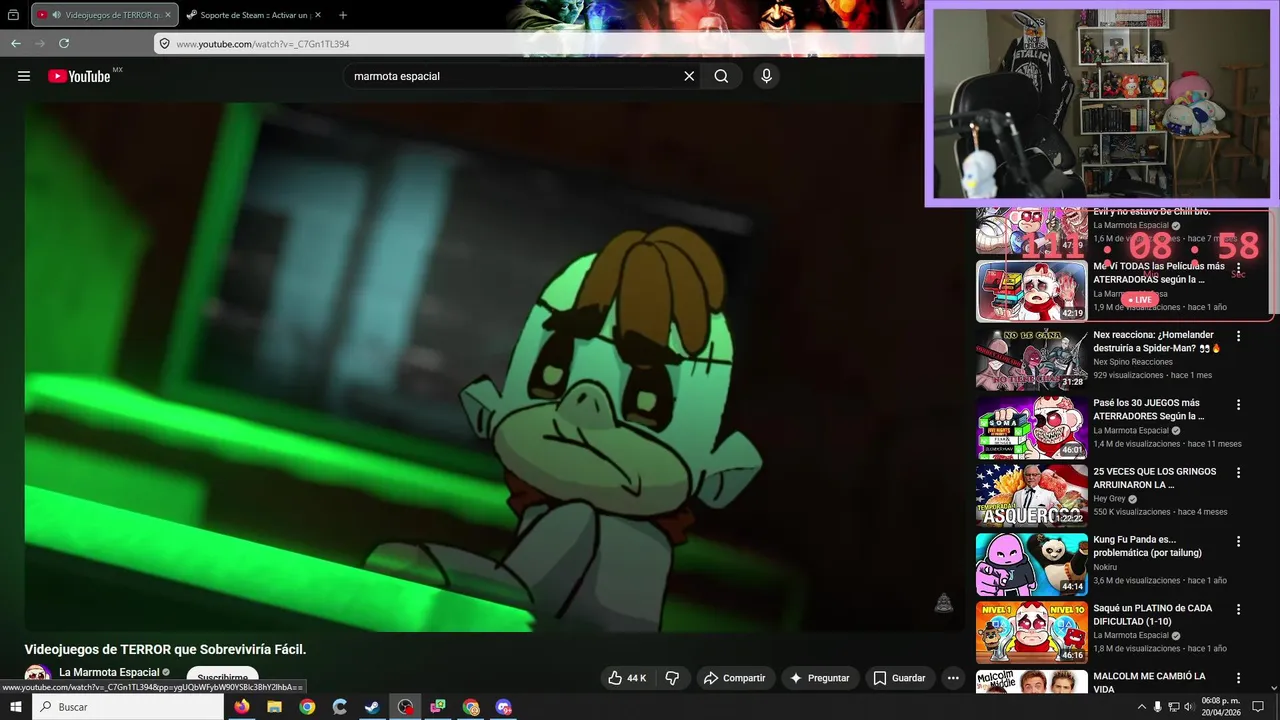Open Kung Fu Panda es problemática title
The image size is (1280, 720).
click(1147, 546)
